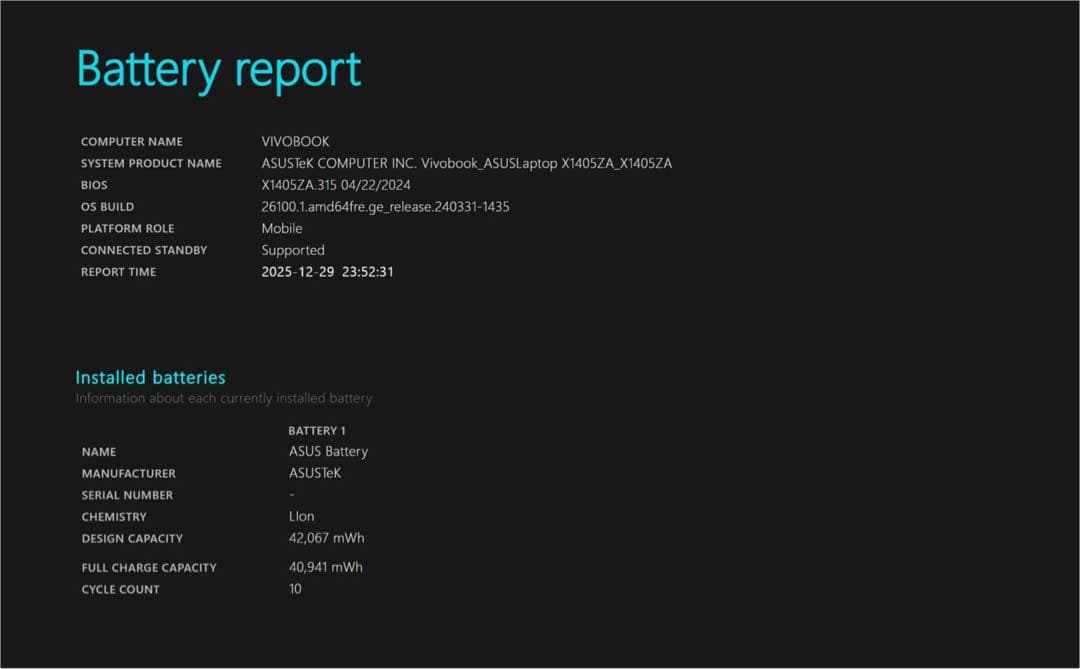
Task: Click the BIOS version X1405ZA.315 value
Action: (x=336, y=185)
